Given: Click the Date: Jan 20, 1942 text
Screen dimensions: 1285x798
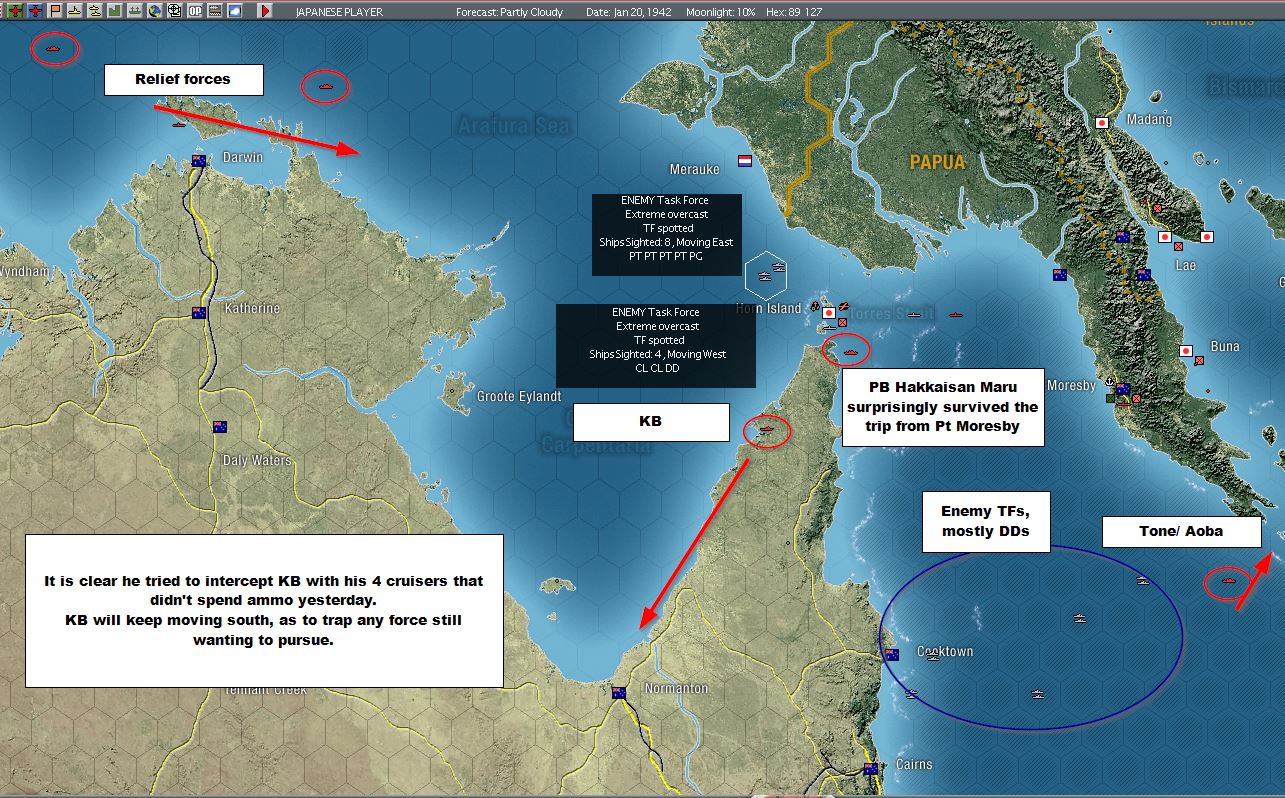Looking at the screenshot, I should click(x=627, y=12).
